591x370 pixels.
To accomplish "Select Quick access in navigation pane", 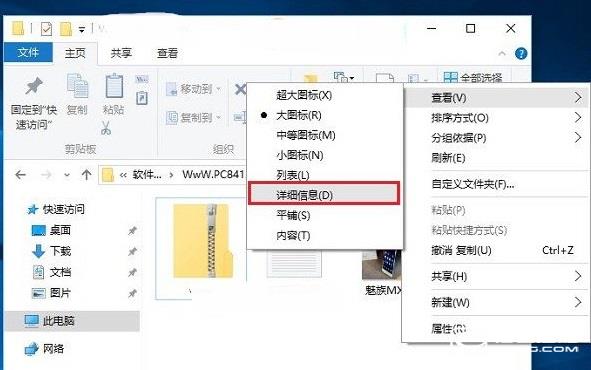I will (x=56, y=209).
